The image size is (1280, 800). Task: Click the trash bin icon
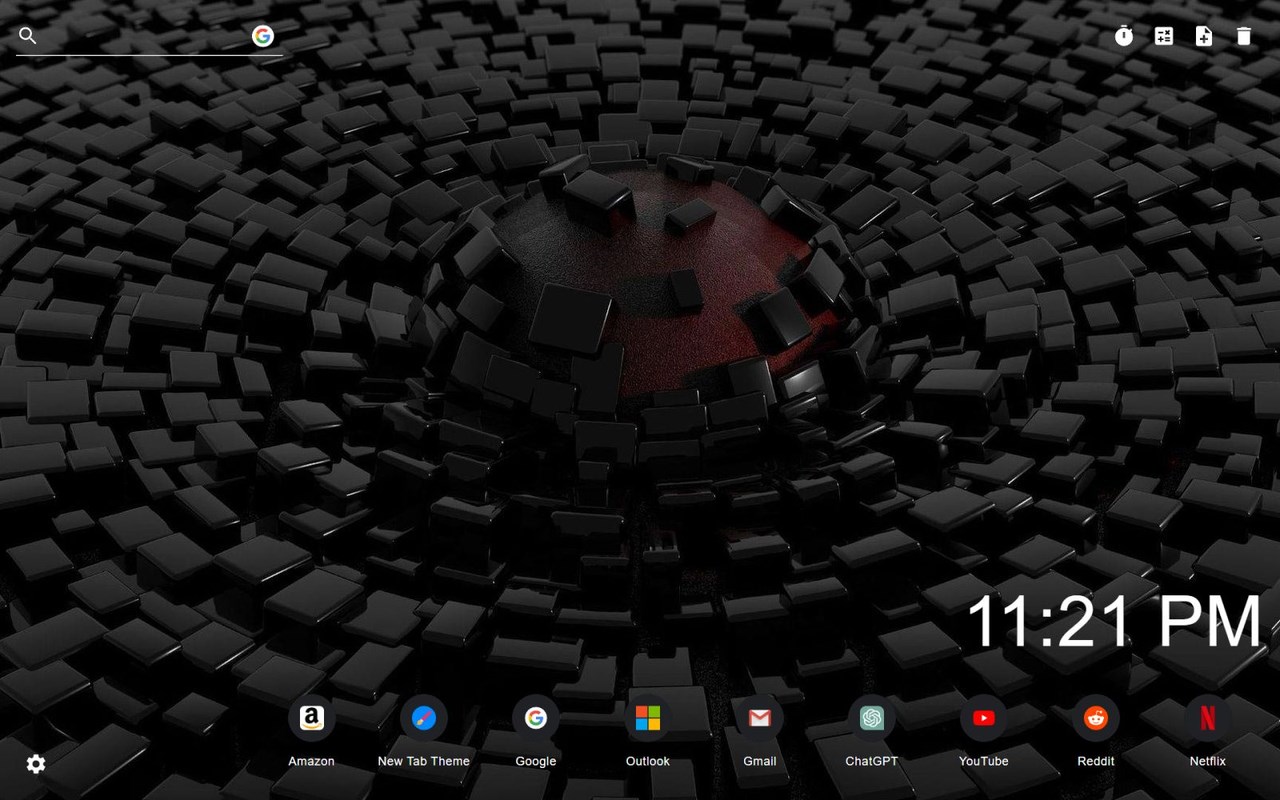(x=1244, y=36)
